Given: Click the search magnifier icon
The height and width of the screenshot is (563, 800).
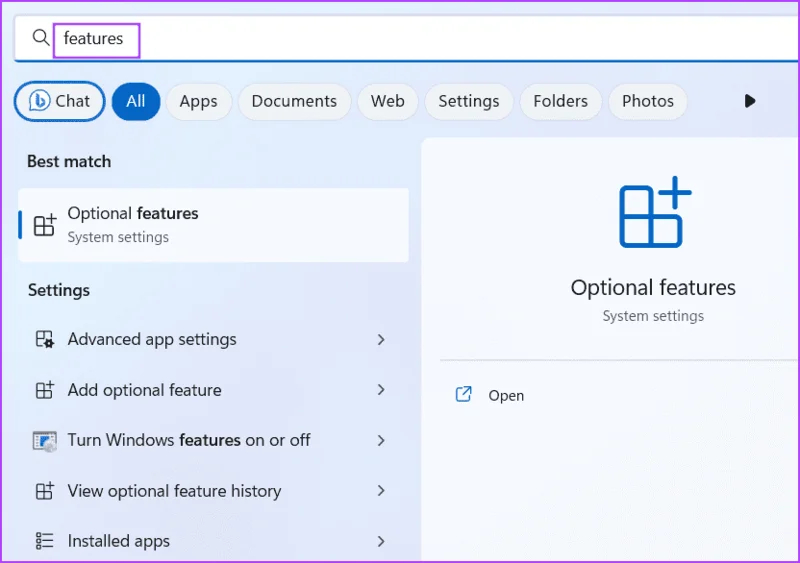Looking at the screenshot, I should point(40,37).
